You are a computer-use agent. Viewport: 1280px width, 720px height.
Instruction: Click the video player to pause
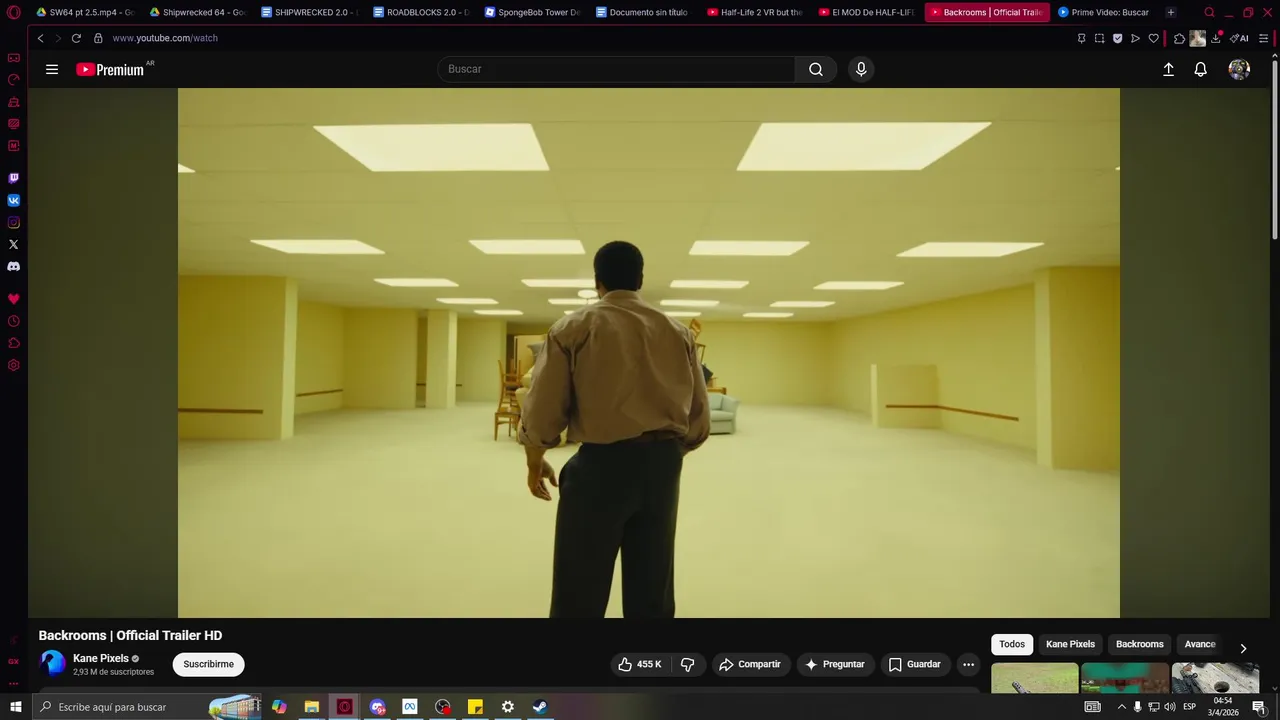coord(649,353)
